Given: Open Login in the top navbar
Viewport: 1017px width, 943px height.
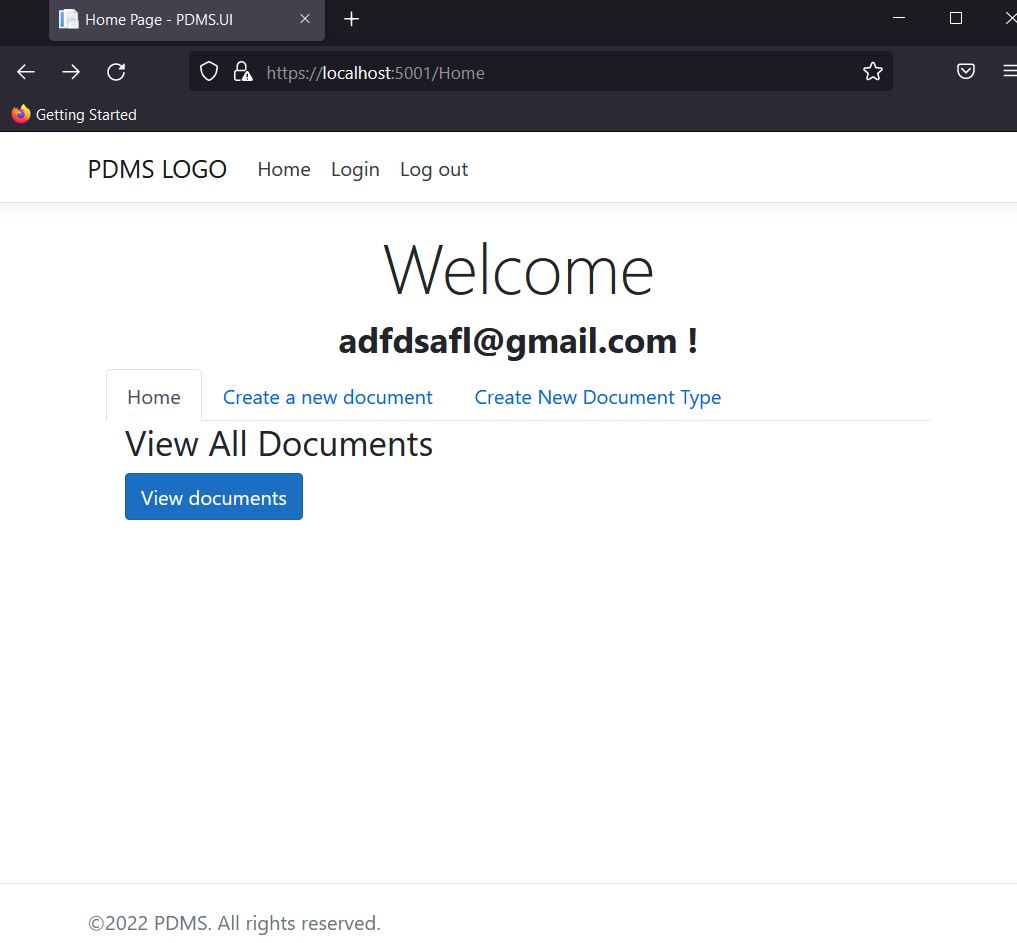Looking at the screenshot, I should pos(355,169).
